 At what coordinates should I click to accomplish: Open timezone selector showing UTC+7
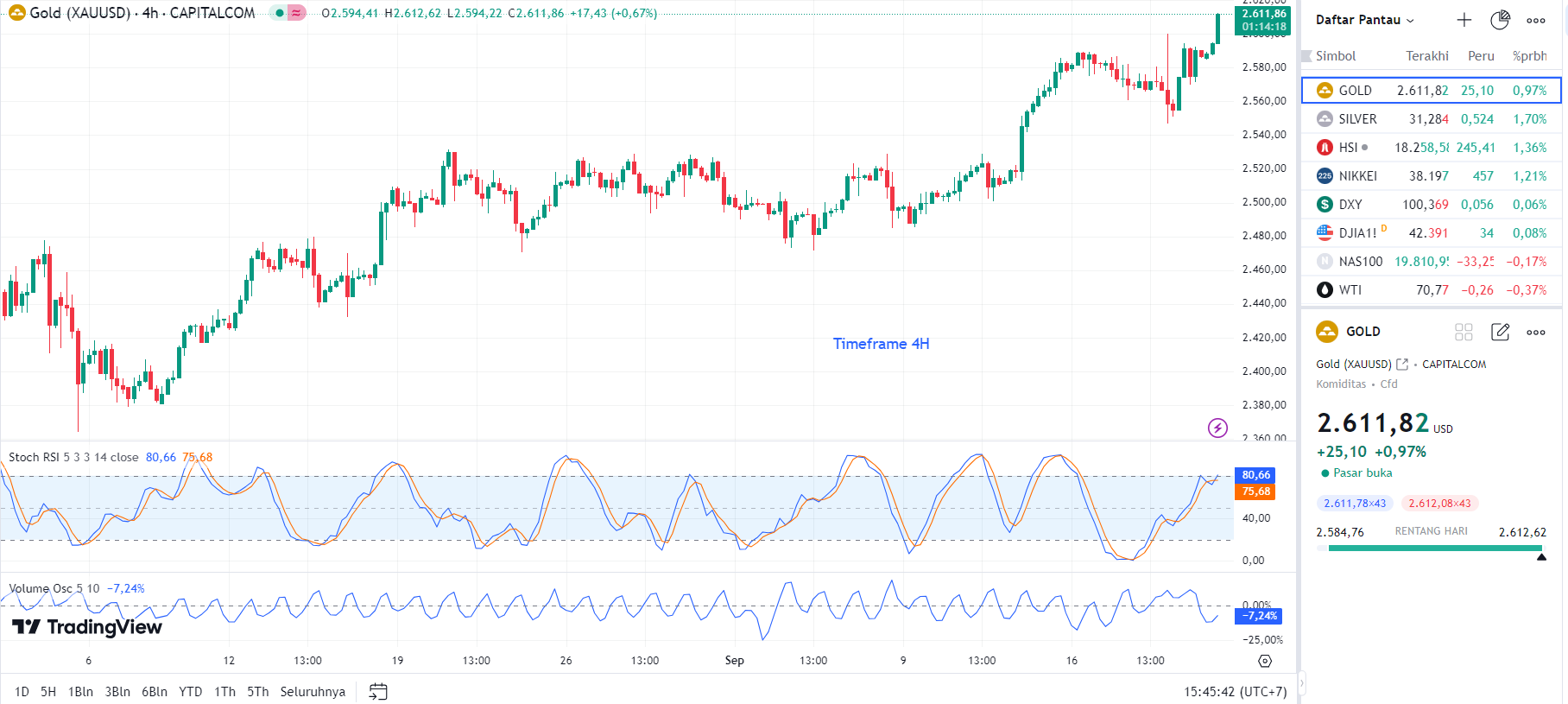point(1235,691)
